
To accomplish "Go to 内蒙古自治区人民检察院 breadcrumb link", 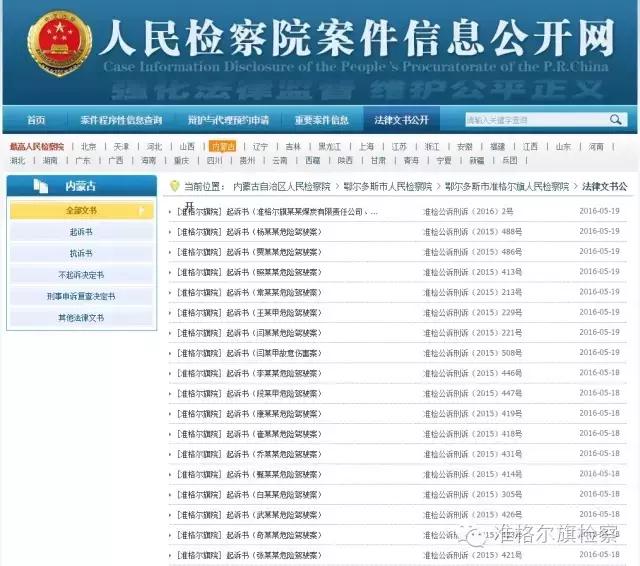I will [282, 186].
